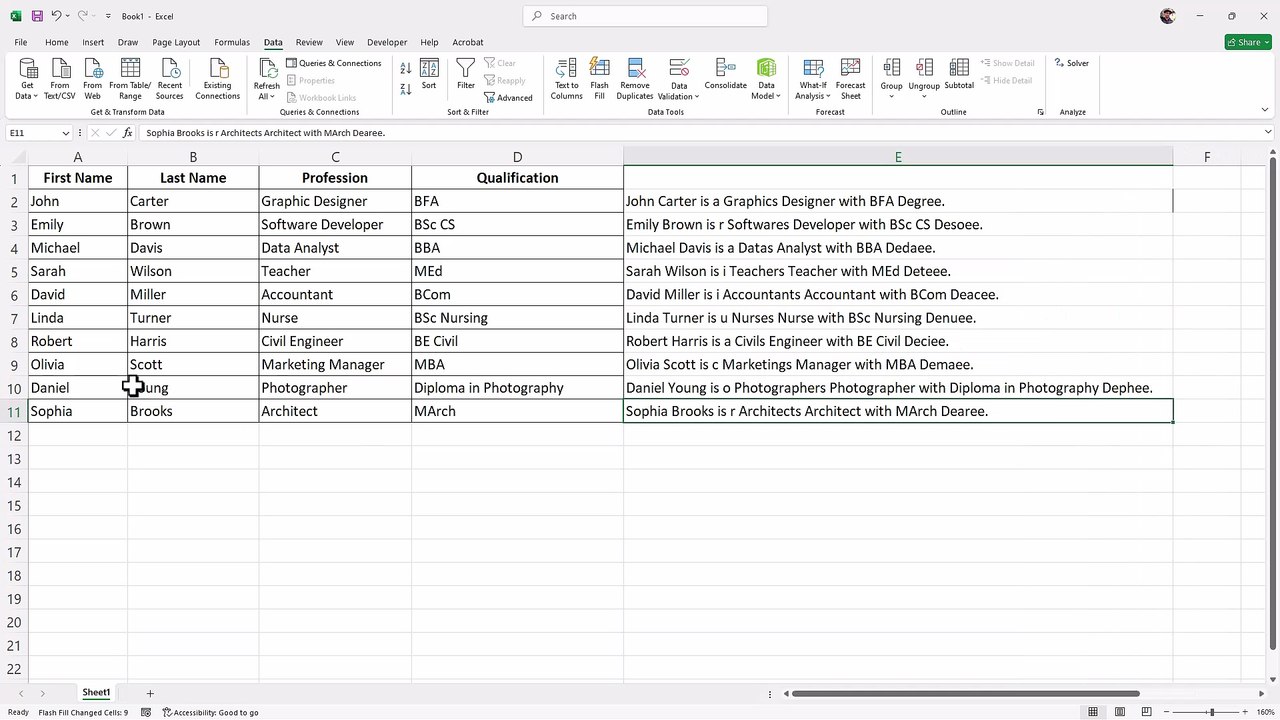Click Group rows icon
This screenshot has width=1280, height=720.
[x=891, y=68]
